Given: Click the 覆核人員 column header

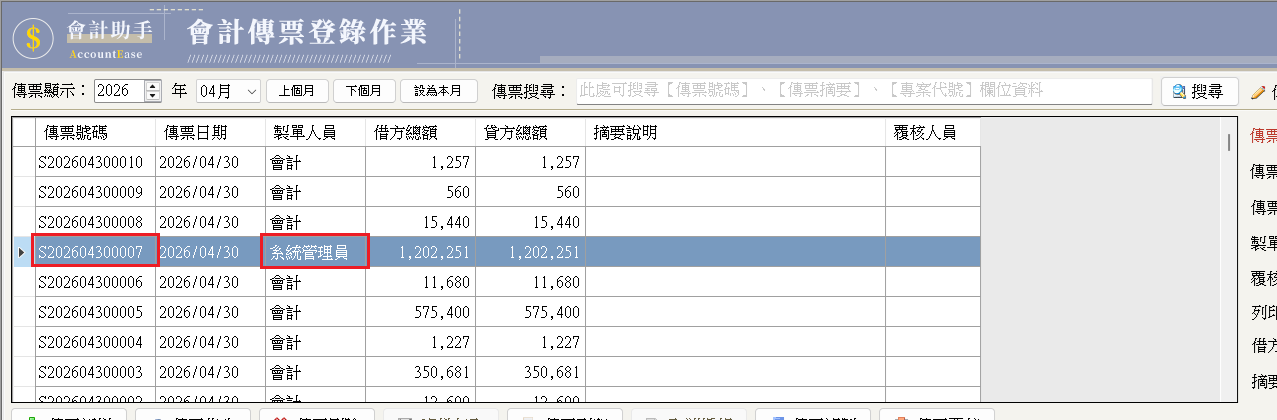Looking at the screenshot, I should tap(932, 132).
